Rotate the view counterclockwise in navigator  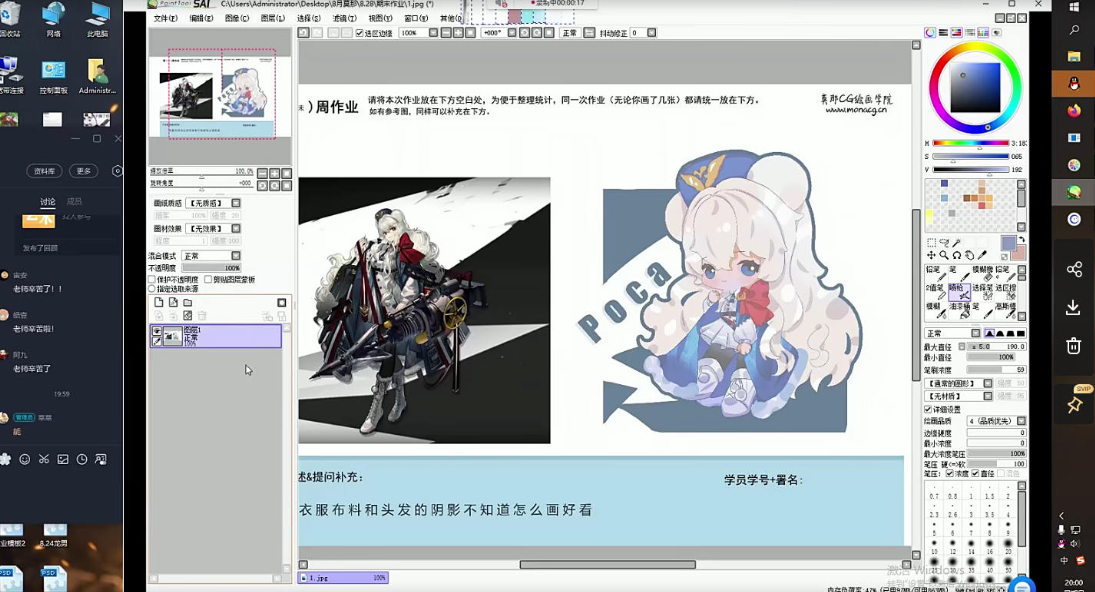(262, 186)
